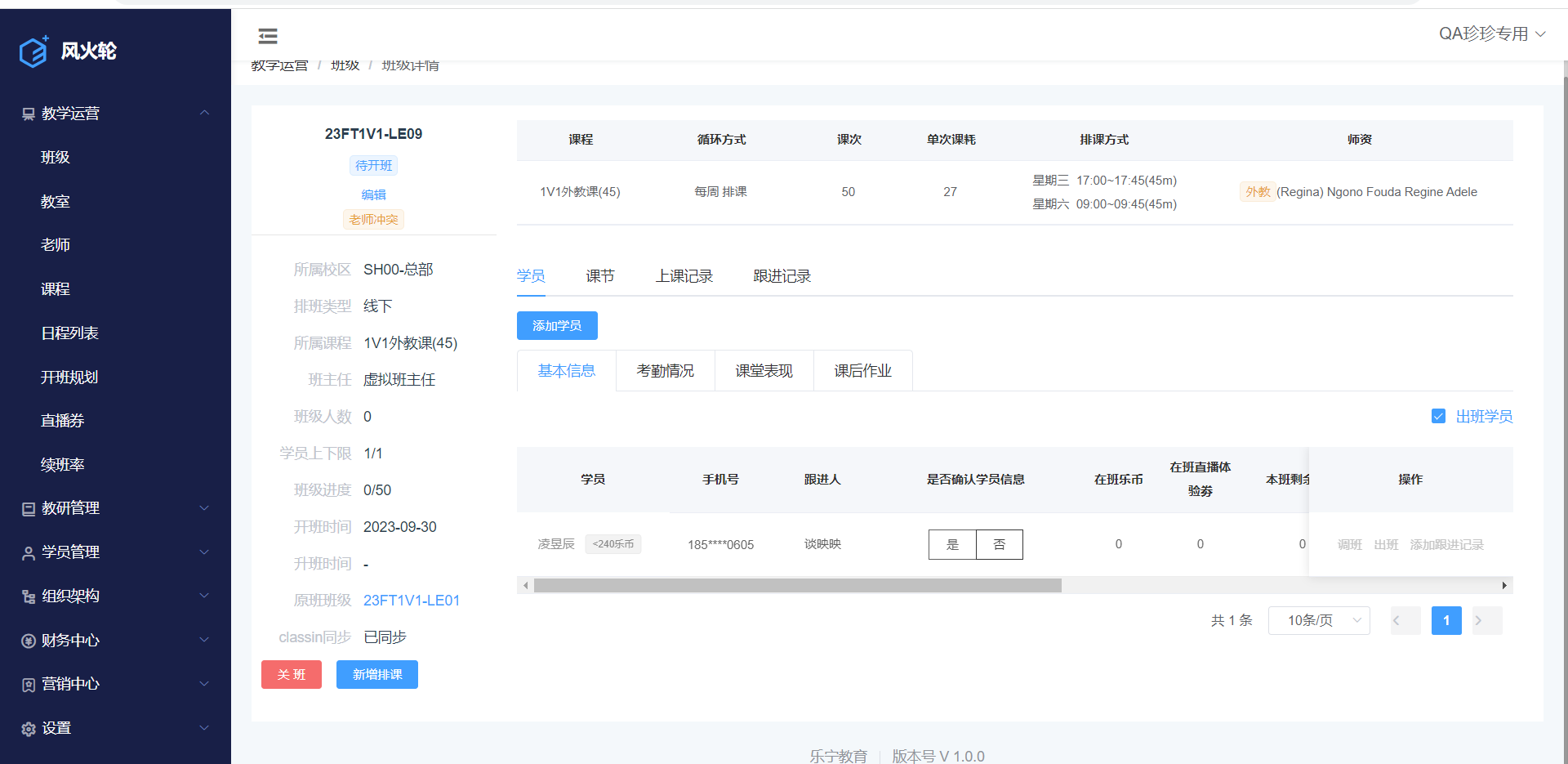
Task: Select the 基本信息 sub-tab
Action: click(x=567, y=371)
